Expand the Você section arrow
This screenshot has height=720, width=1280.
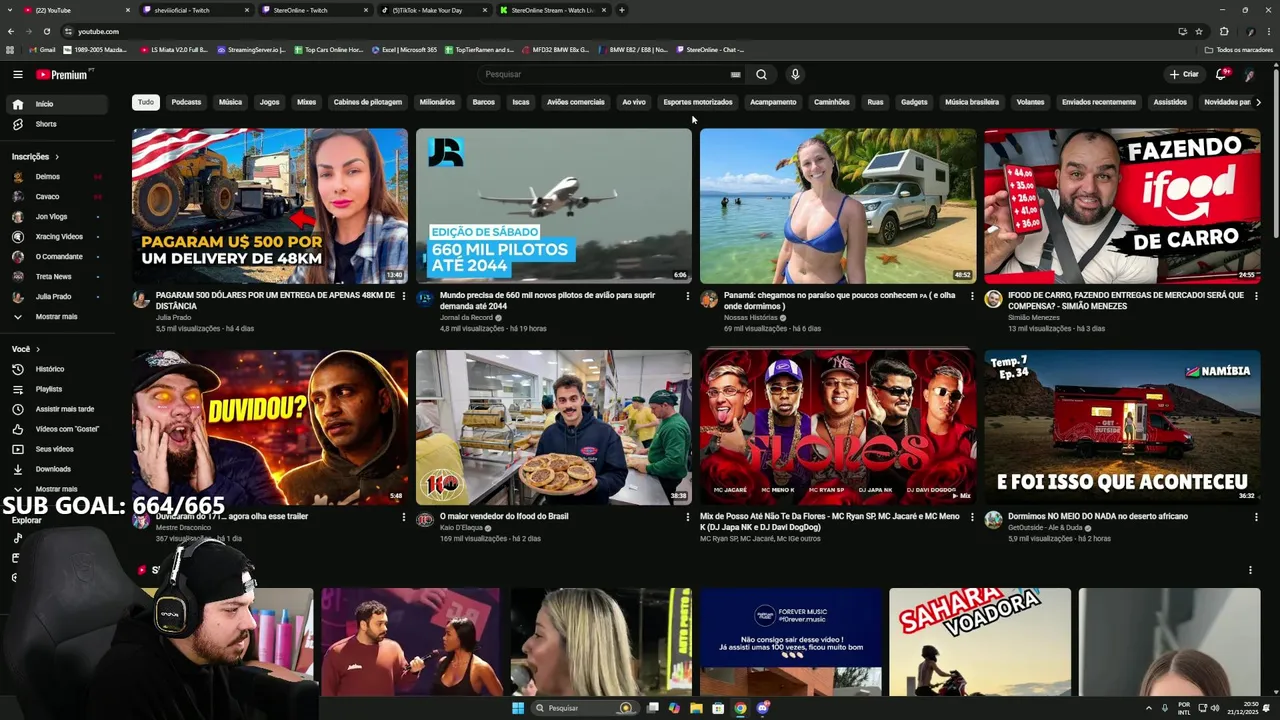pyautogui.click(x=38, y=349)
